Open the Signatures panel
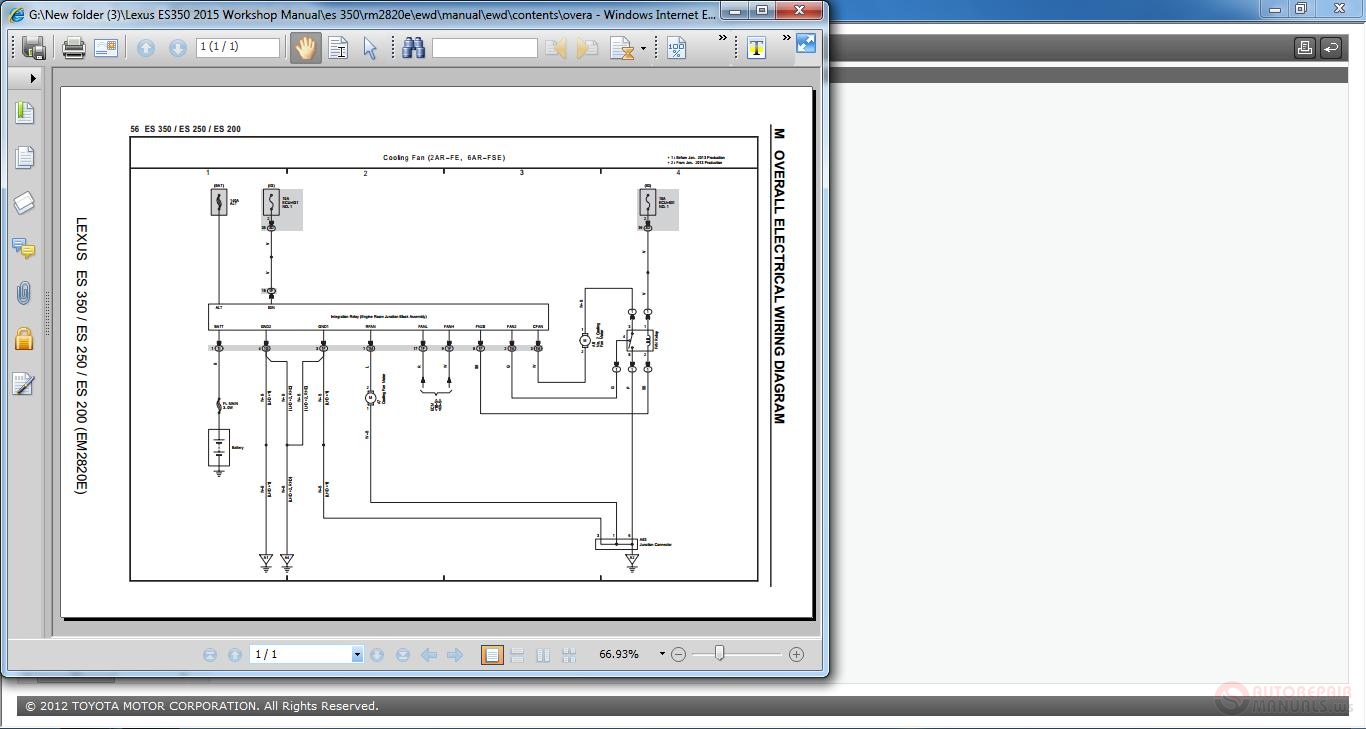This screenshot has width=1366, height=729. tap(24, 384)
